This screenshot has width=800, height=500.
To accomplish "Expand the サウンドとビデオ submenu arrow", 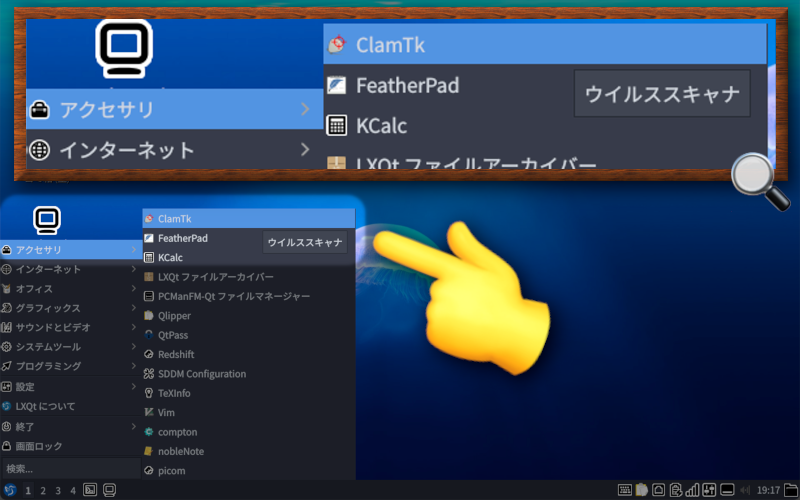I will pyautogui.click(x=134, y=327).
